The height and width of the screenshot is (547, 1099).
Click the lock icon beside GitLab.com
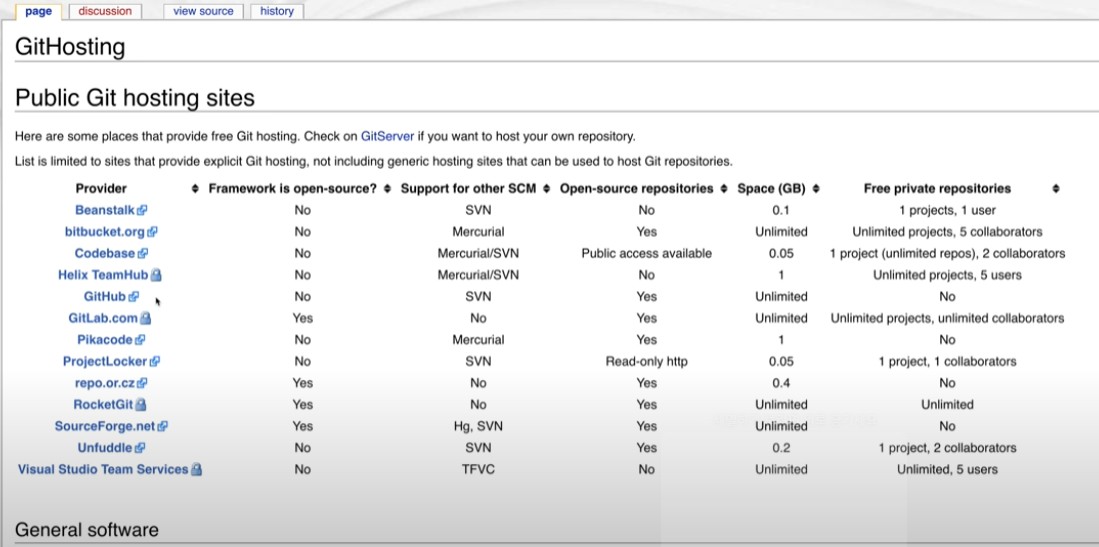145,318
